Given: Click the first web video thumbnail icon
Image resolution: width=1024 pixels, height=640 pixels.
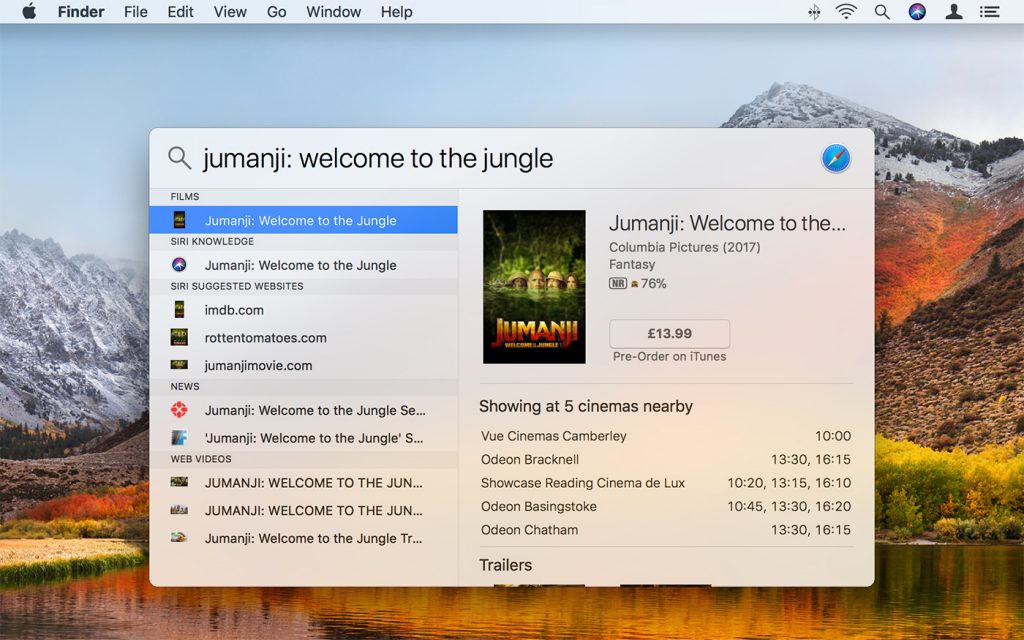Looking at the screenshot, I should tap(179, 482).
